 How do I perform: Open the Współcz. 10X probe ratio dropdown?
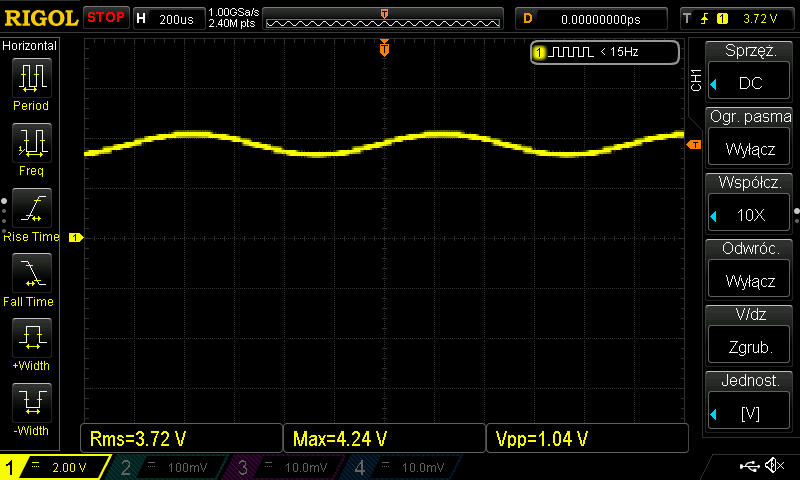click(750, 204)
